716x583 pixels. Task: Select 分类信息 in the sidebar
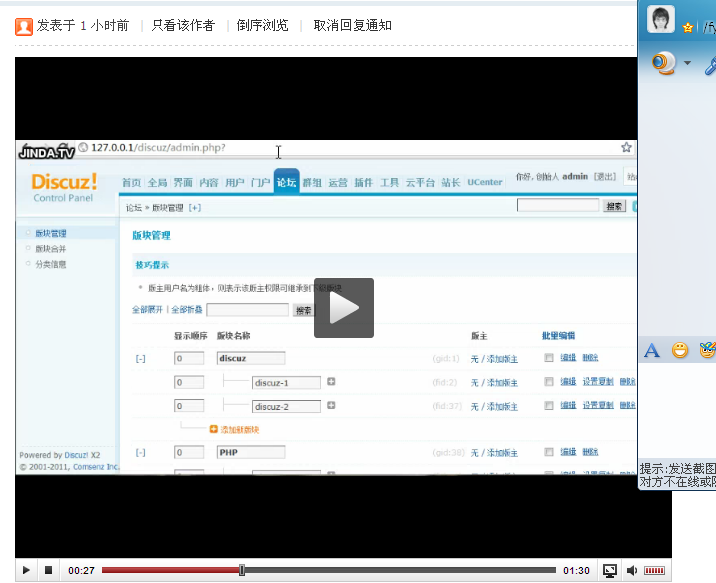click(51, 264)
